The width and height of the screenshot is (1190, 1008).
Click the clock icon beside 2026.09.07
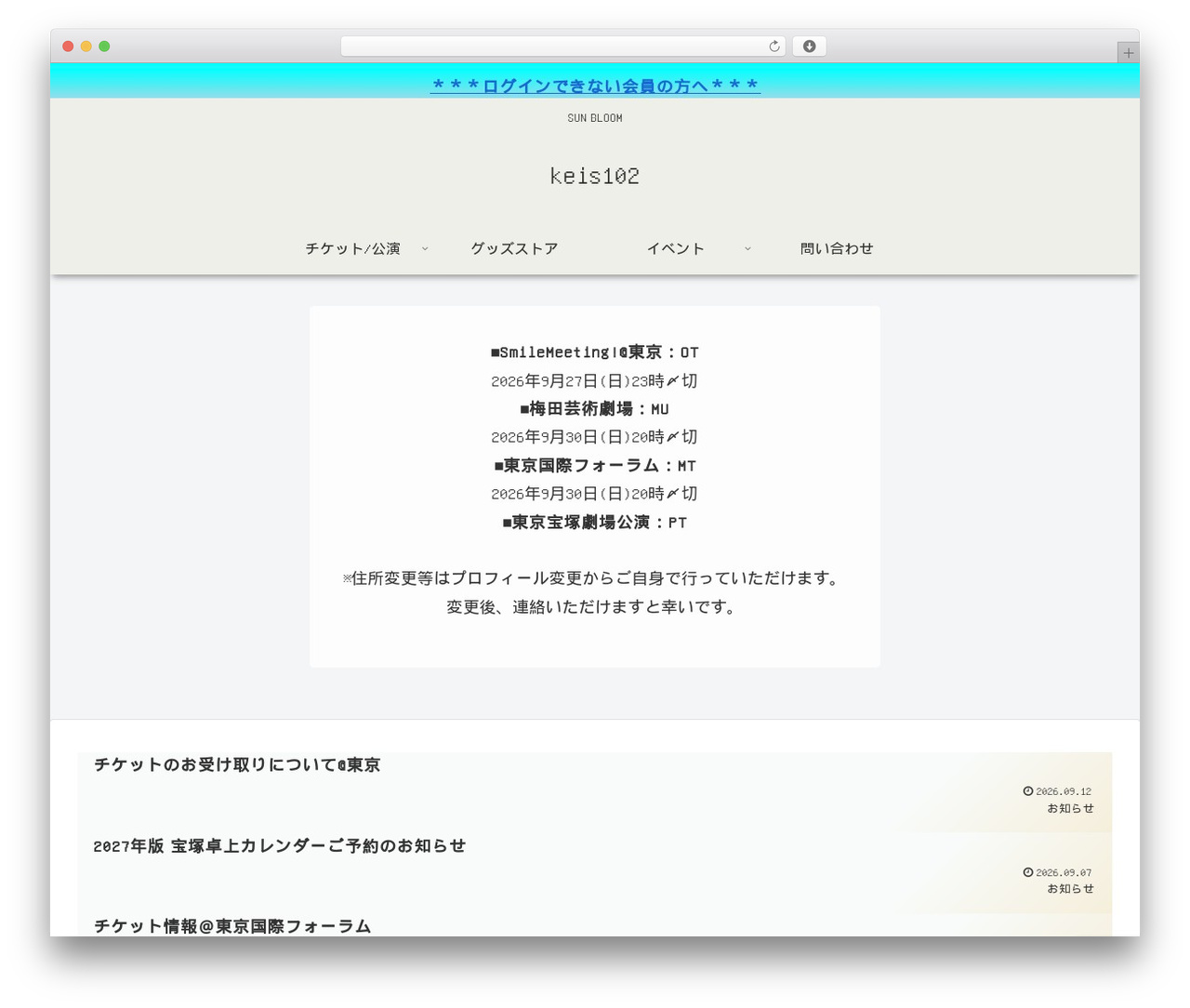[1028, 872]
